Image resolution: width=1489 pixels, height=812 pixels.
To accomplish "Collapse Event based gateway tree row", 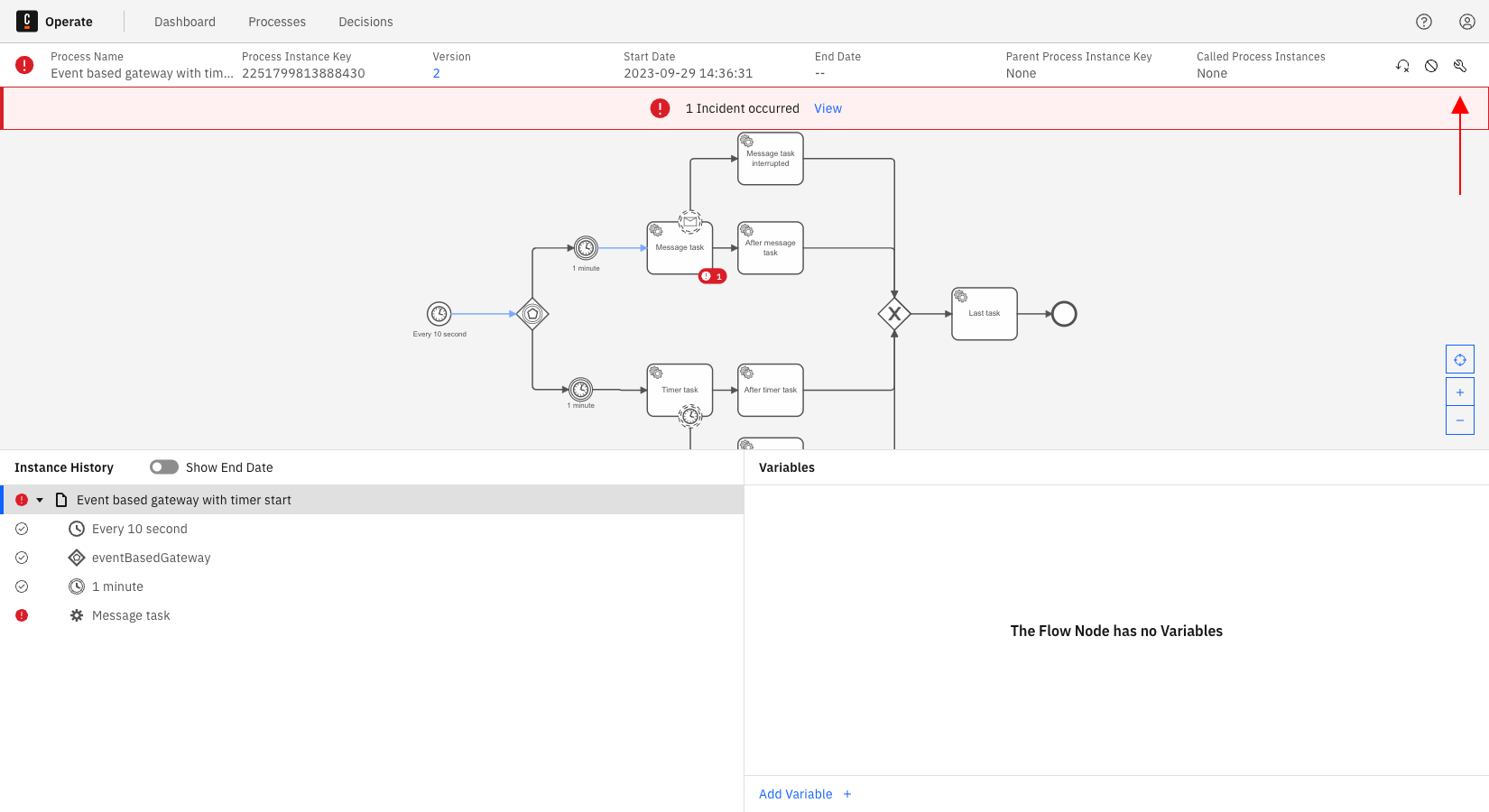I will [40, 500].
